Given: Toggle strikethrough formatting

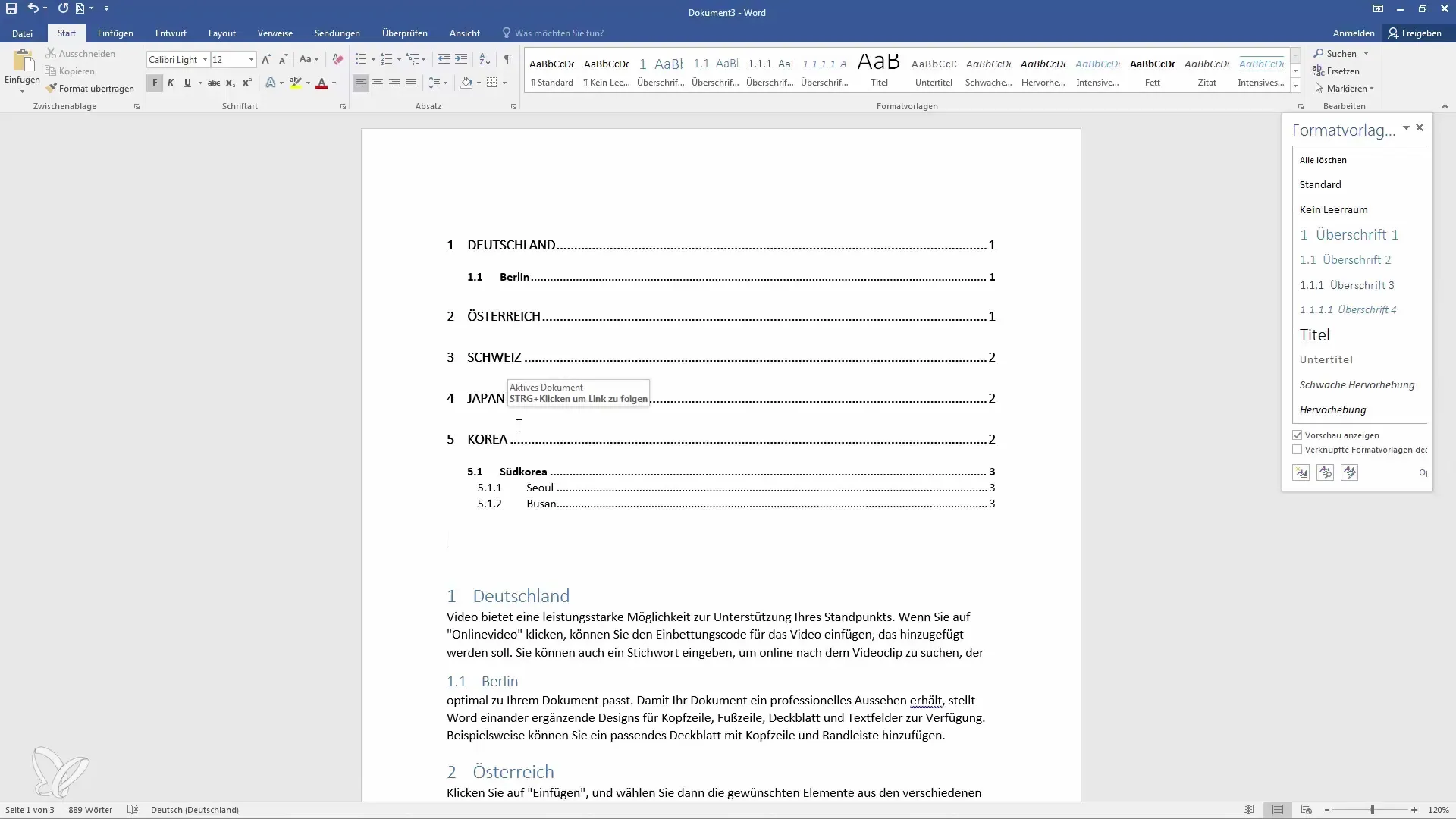Looking at the screenshot, I should (214, 83).
